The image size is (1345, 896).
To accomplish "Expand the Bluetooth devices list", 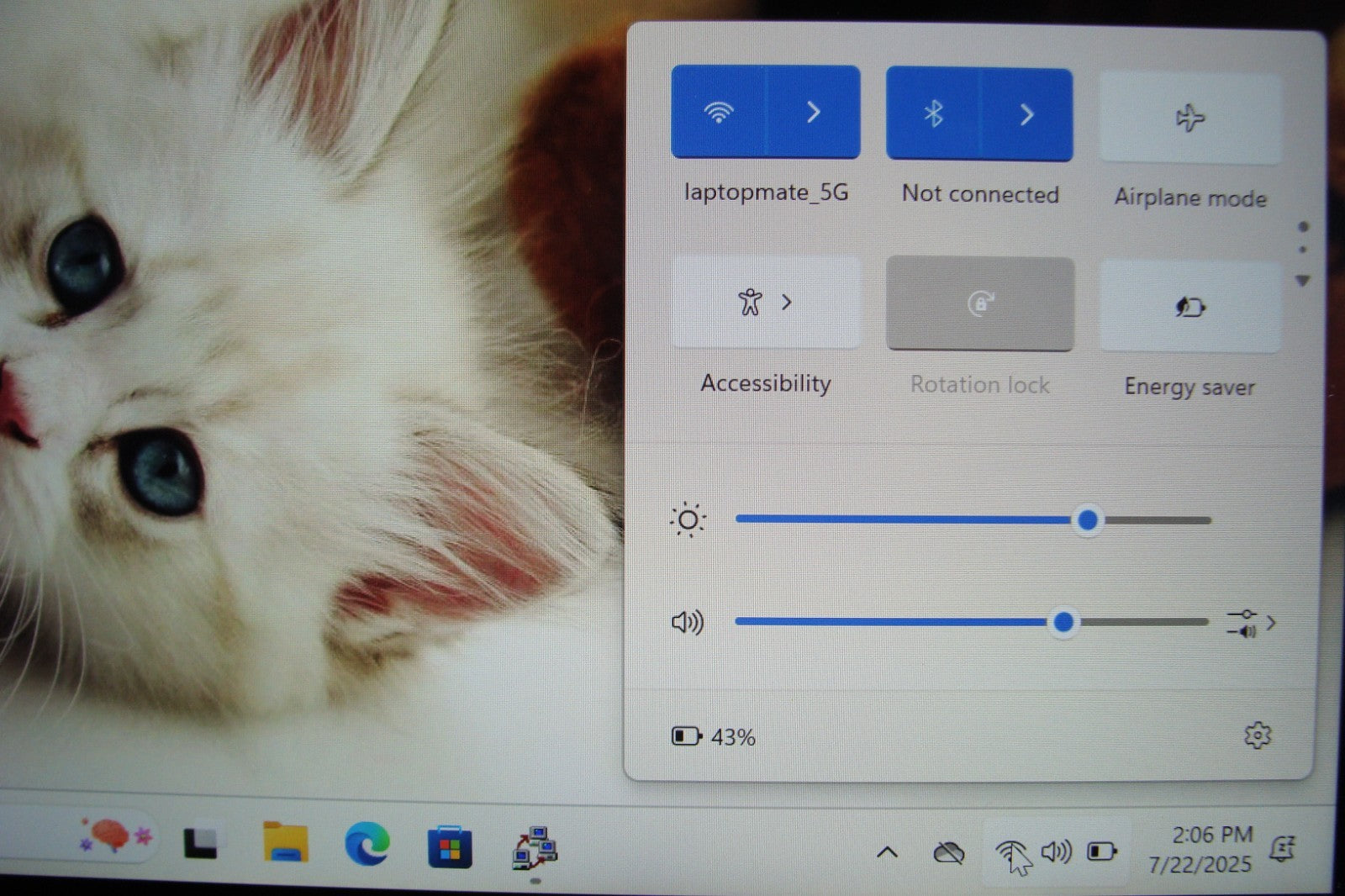I will tap(1026, 114).
